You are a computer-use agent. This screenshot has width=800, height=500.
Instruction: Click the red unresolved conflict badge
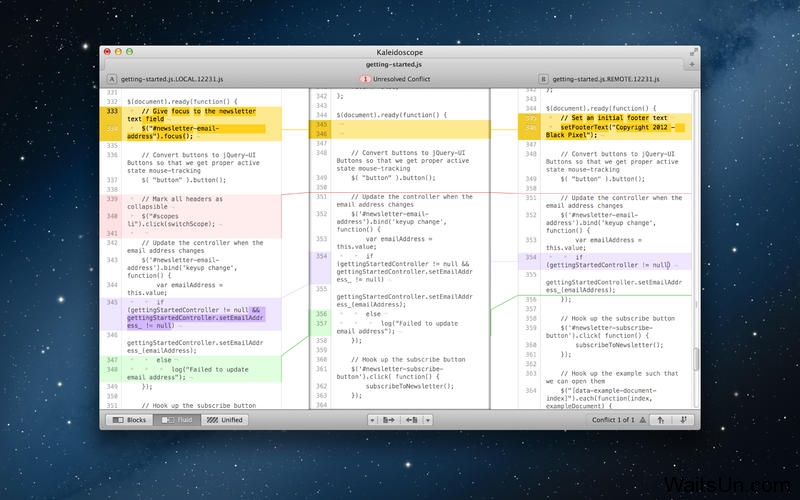(365, 78)
